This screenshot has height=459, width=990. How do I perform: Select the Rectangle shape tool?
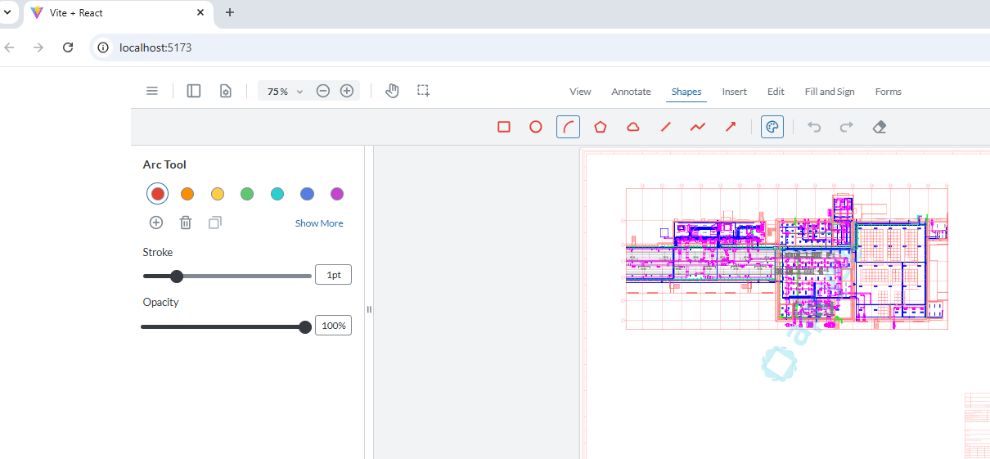pyautogui.click(x=504, y=127)
